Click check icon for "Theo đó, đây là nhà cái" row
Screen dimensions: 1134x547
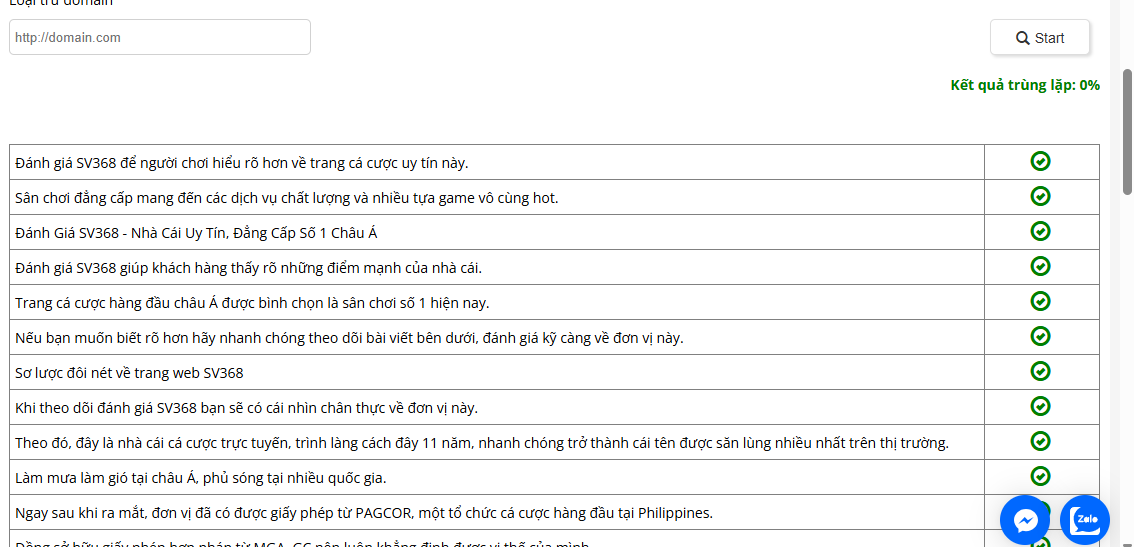pos(1040,441)
